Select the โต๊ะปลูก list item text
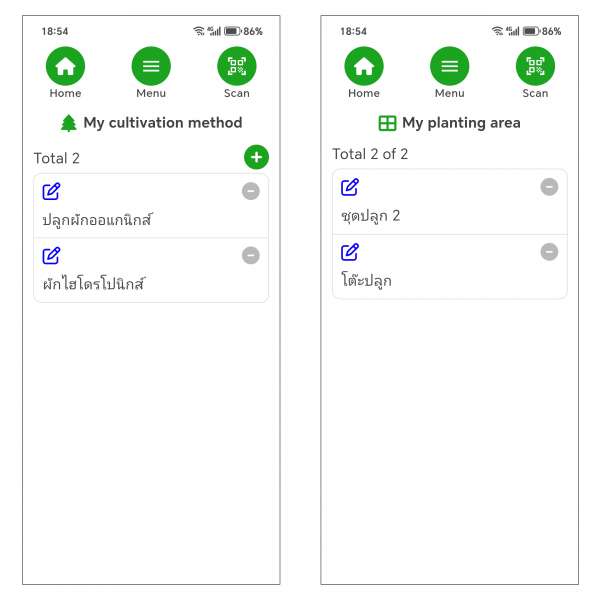The width and height of the screenshot is (600, 600). tap(366, 279)
